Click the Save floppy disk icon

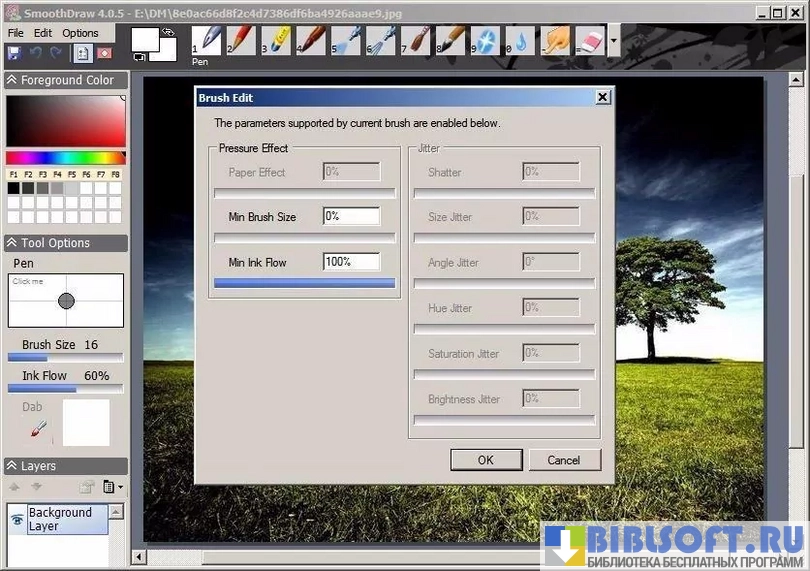(x=14, y=53)
